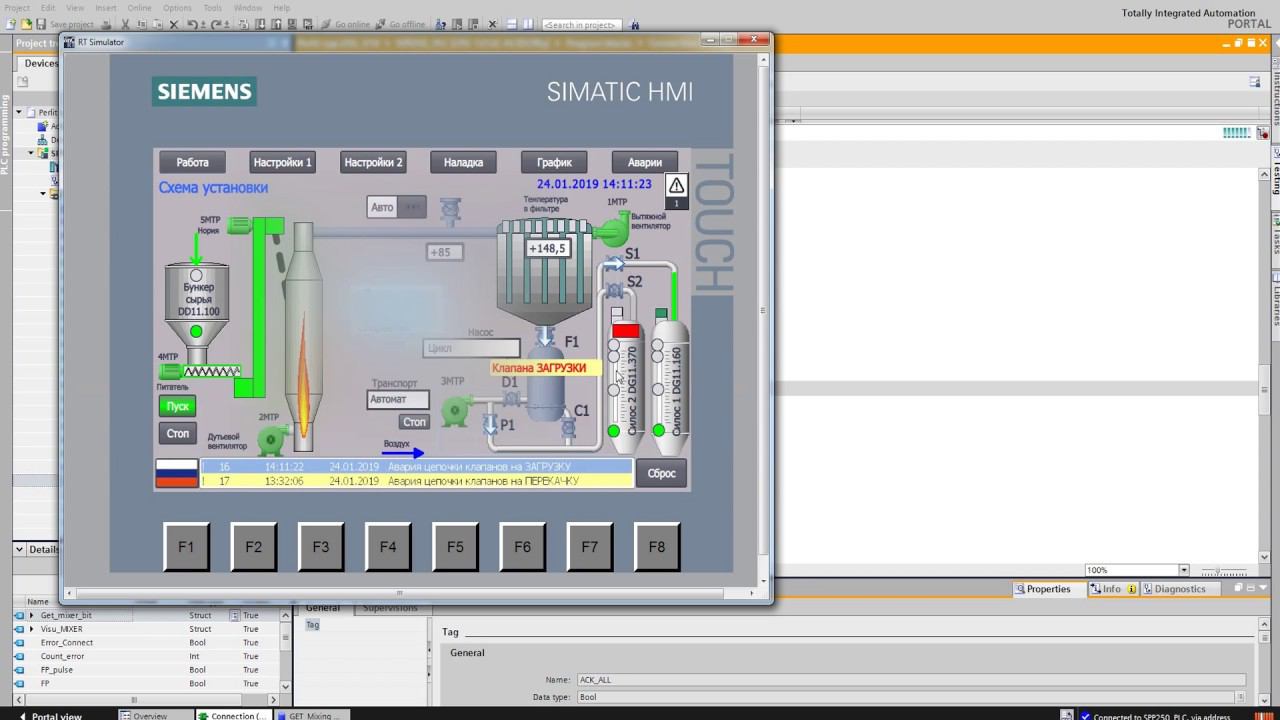Click the RT Simulator horizontal scrollbar

pyautogui.click(x=398, y=593)
